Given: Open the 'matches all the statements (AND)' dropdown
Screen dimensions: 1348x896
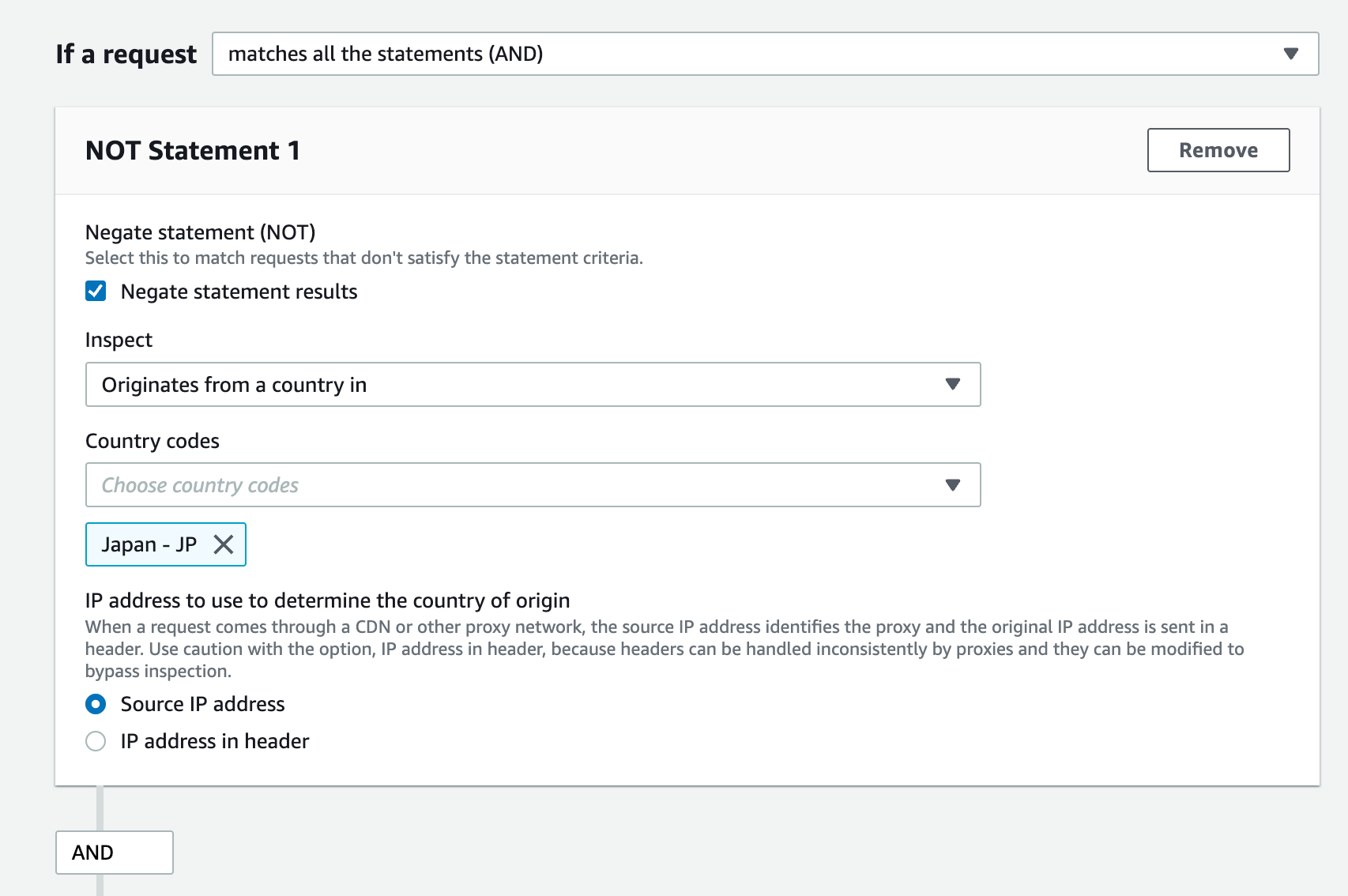Looking at the screenshot, I should pyautogui.click(x=765, y=54).
